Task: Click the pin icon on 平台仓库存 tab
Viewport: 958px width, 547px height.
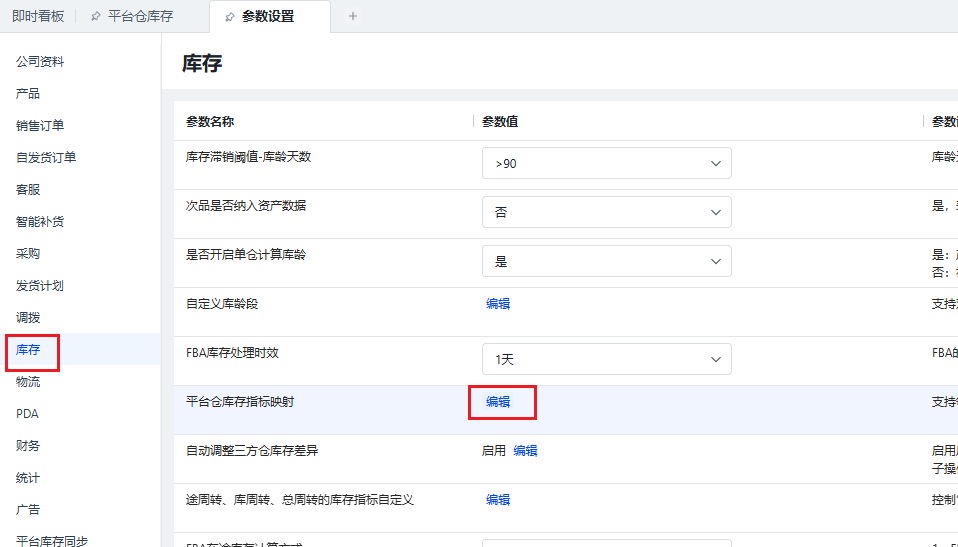Action: tap(95, 17)
